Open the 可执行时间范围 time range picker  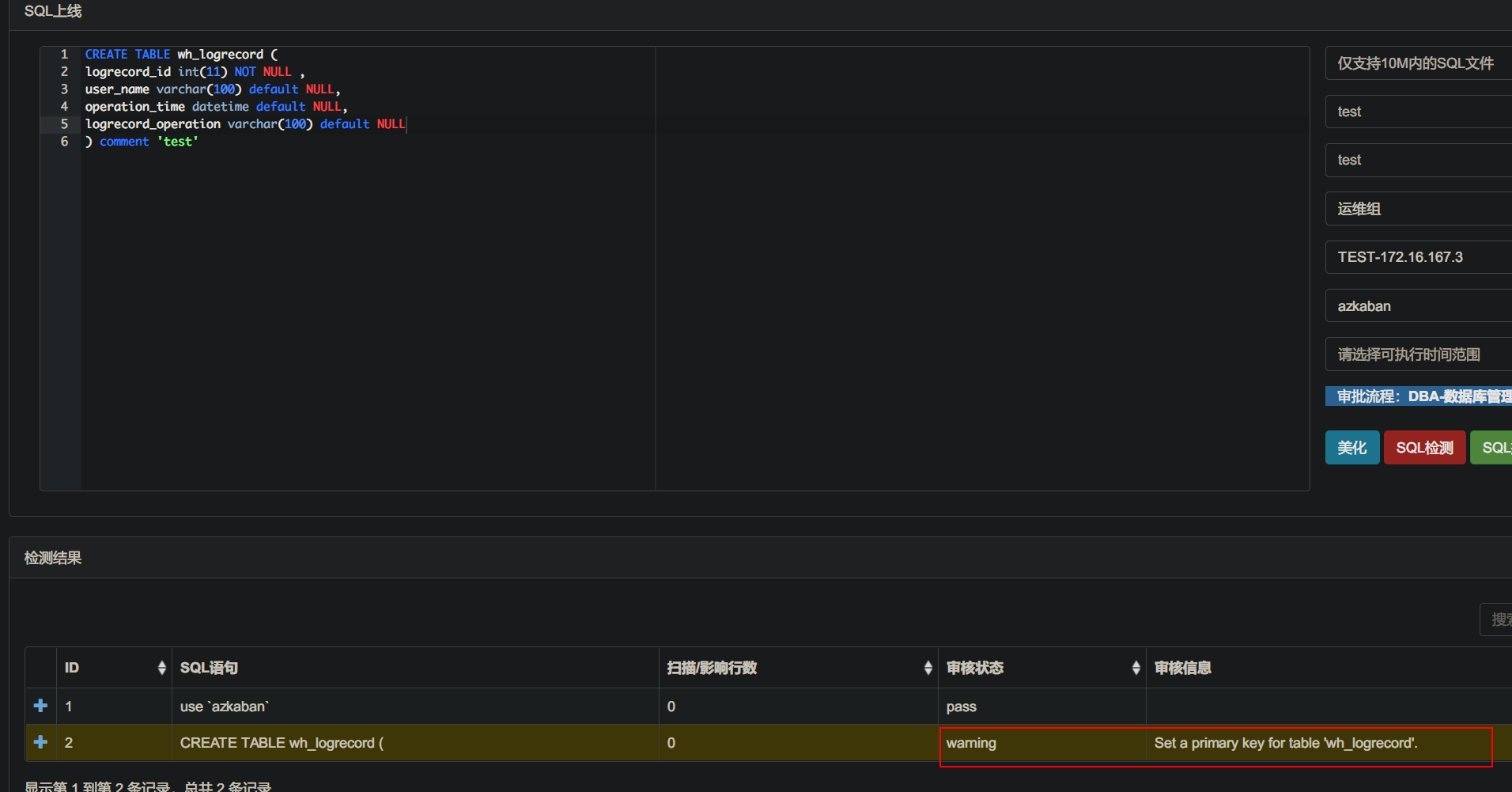(1416, 354)
